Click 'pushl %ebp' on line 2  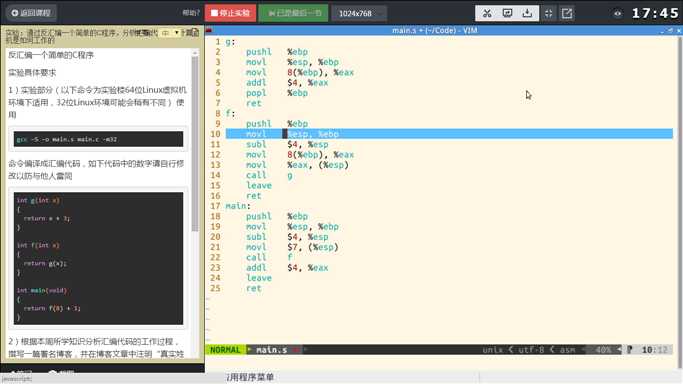(277, 52)
